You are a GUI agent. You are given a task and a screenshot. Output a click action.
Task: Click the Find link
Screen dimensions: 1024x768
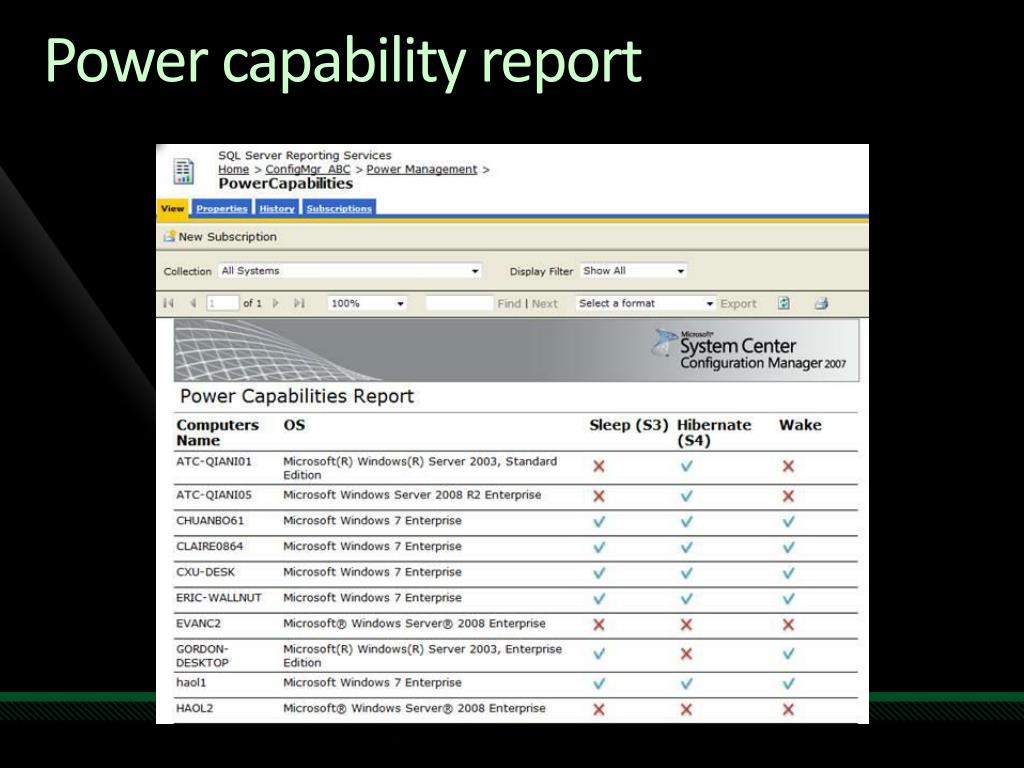[509, 304]
